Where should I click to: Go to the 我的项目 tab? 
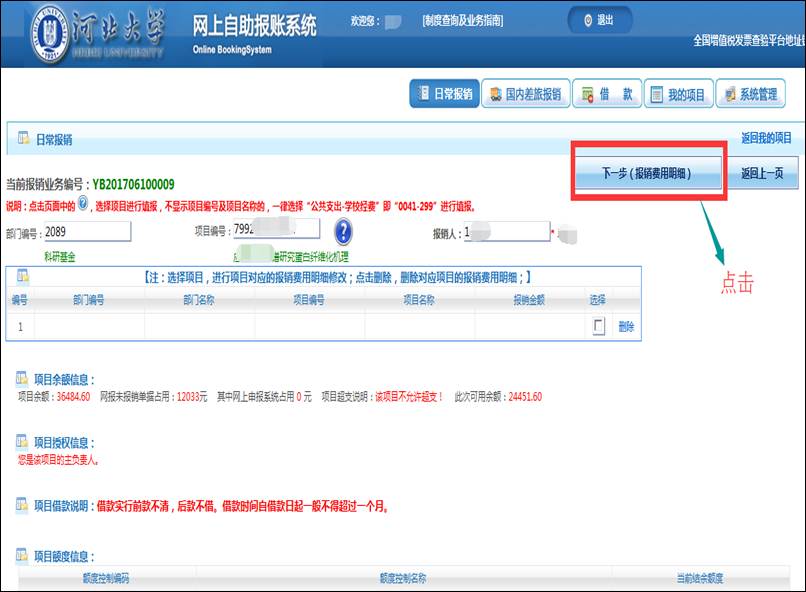tap(678, 94)
